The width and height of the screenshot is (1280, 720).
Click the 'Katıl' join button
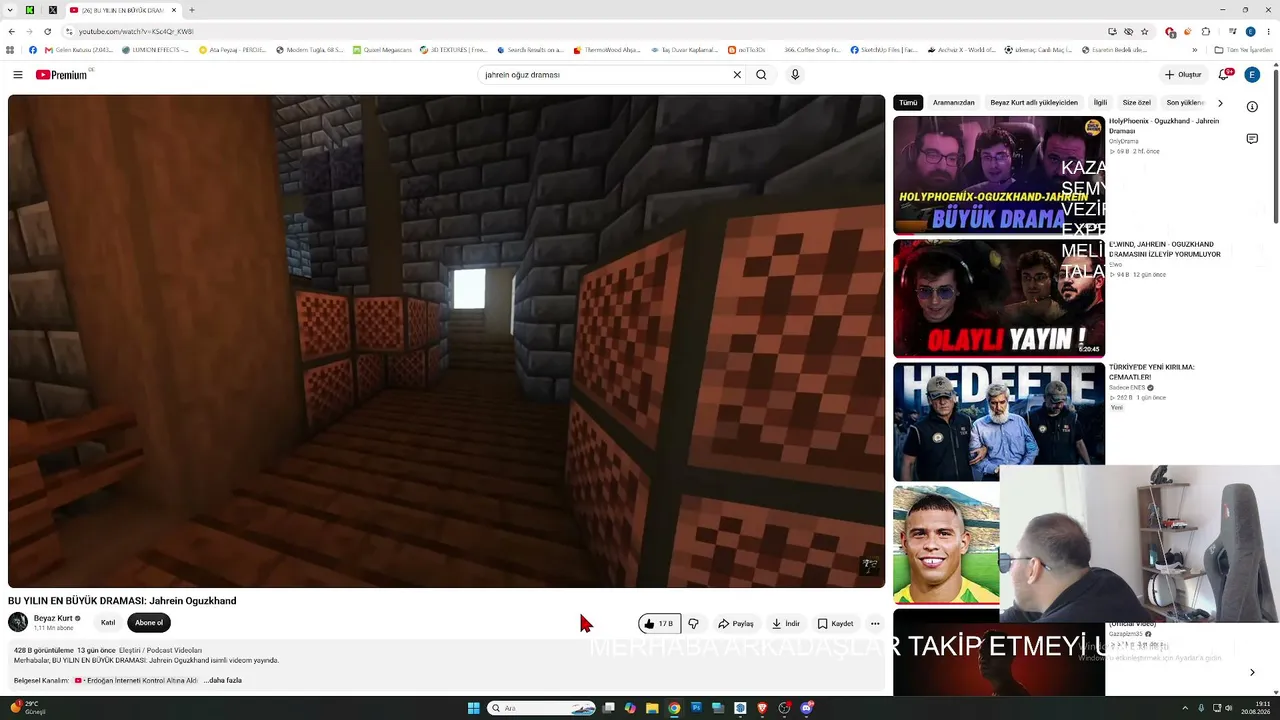coord(108,623)
